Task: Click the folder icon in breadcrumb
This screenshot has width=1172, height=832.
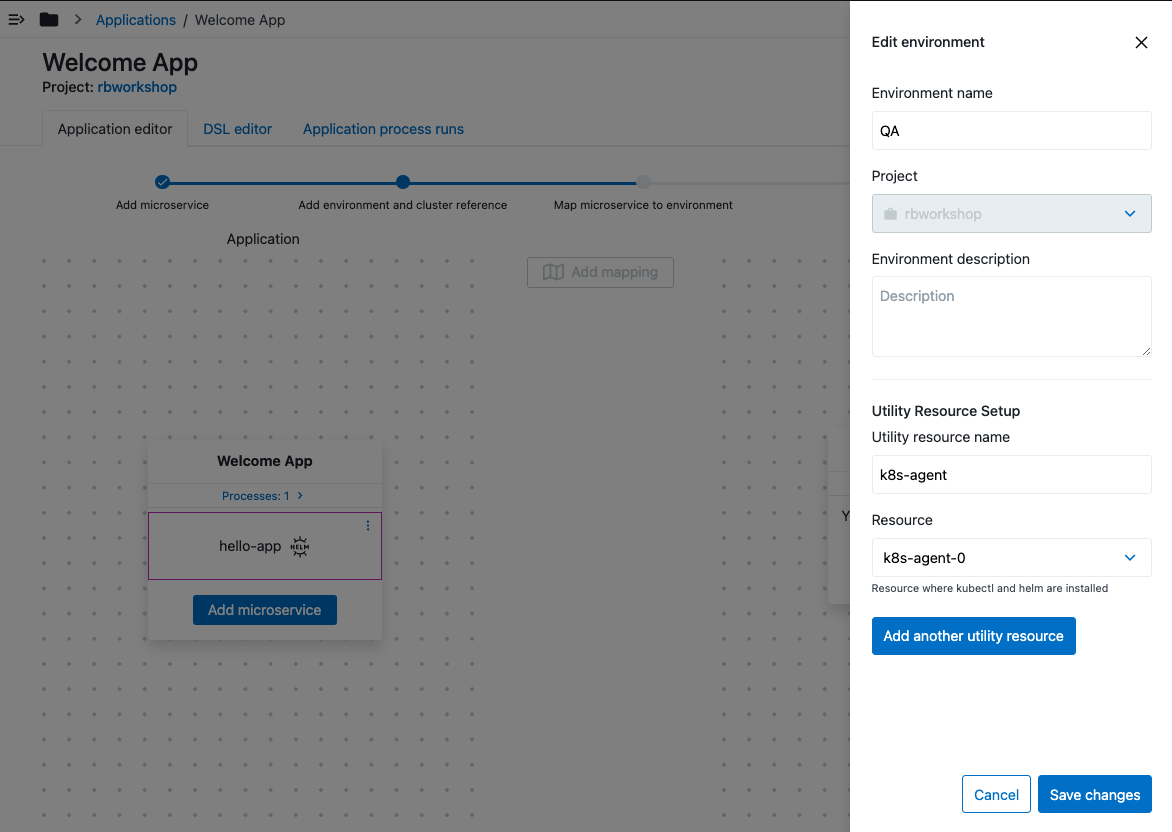Action: tap(48, 20)
